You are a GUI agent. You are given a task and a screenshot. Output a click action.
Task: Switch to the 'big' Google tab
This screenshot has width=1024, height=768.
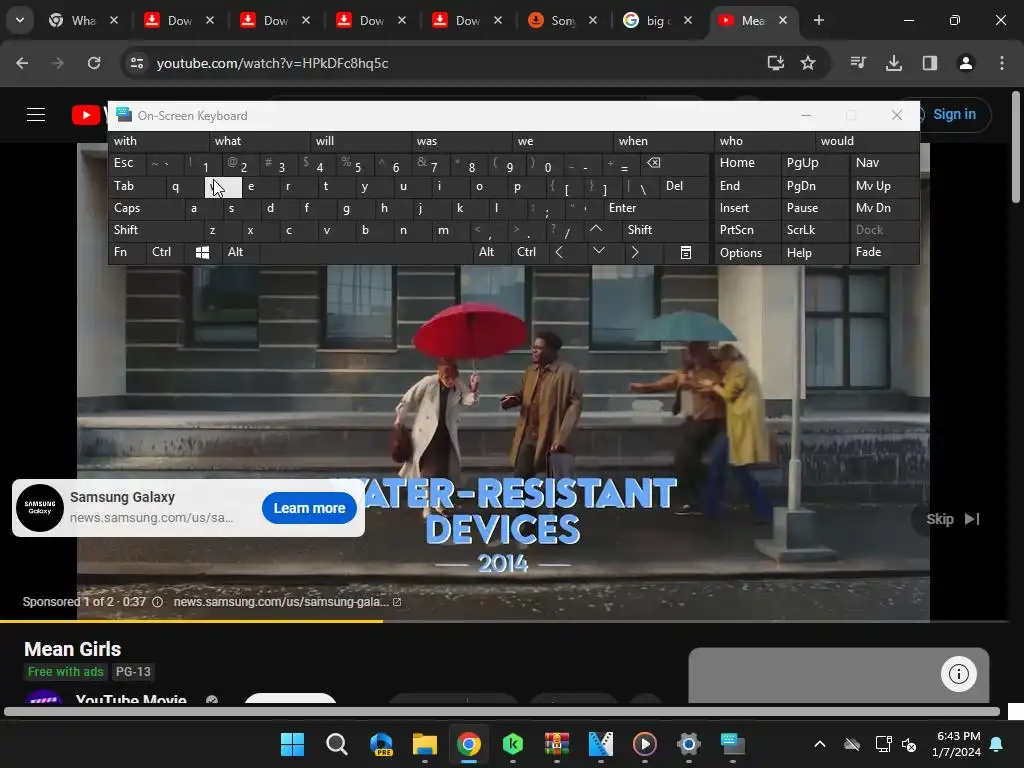[x=658, y=20]
